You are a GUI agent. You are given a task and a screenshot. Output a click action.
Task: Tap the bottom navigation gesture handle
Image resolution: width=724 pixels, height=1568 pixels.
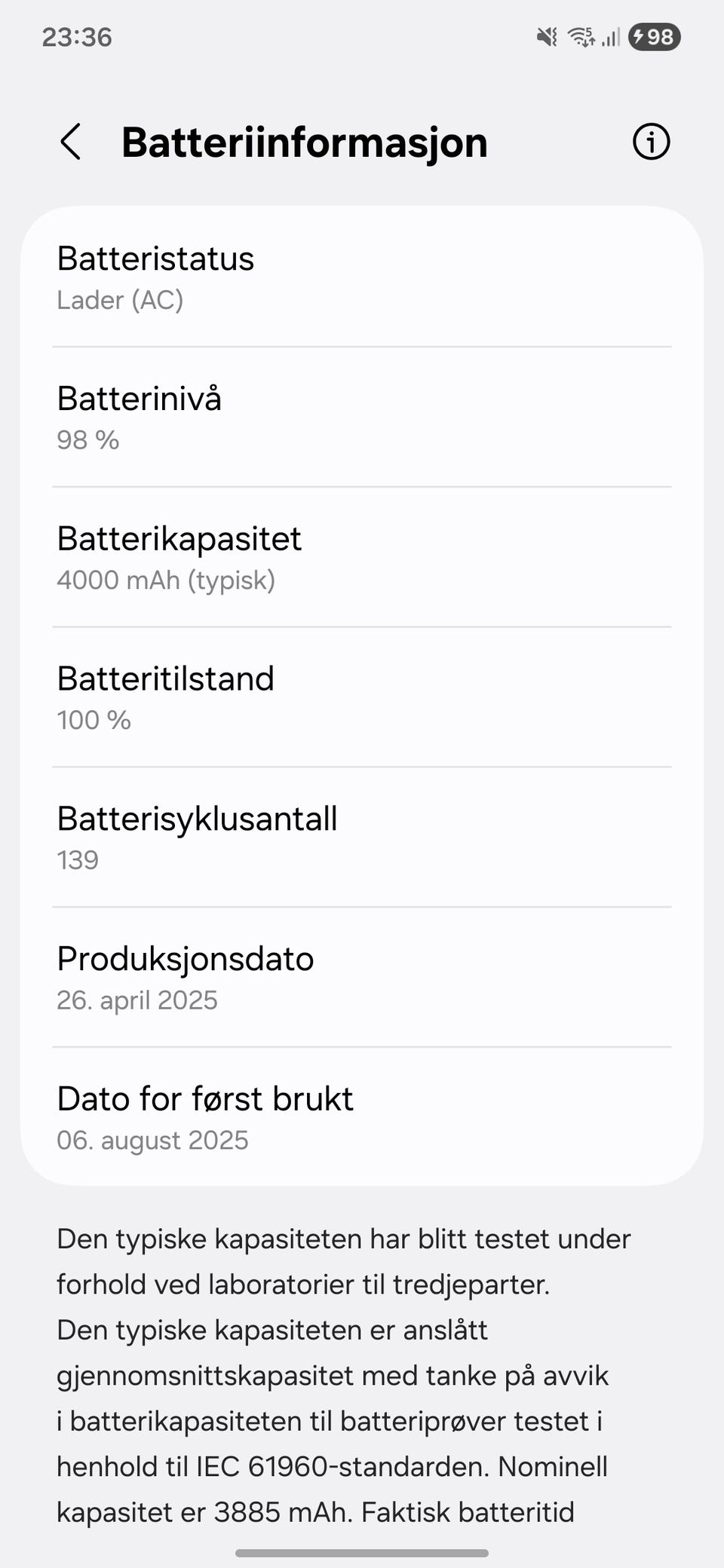coord(362,1553)
